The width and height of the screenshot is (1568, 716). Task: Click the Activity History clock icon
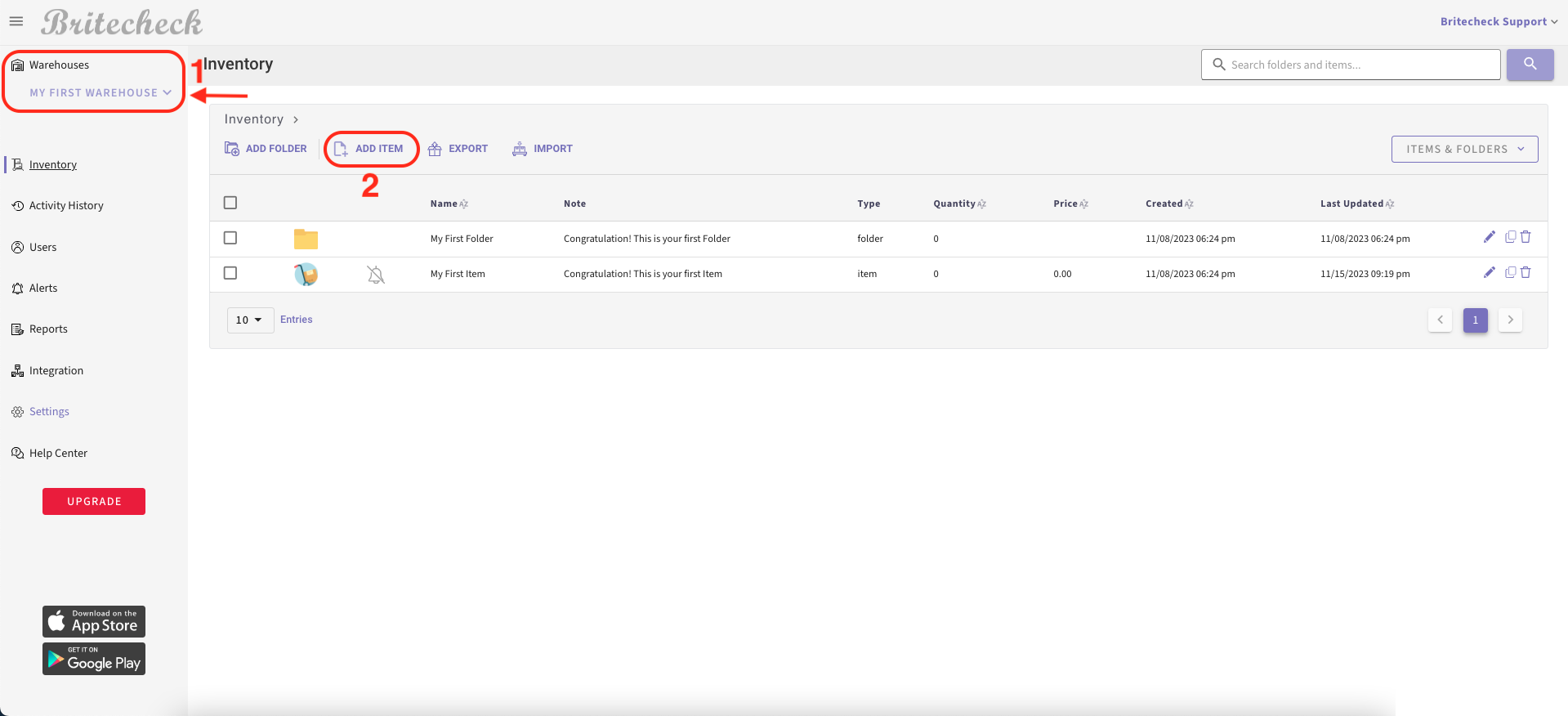(17, 206)
